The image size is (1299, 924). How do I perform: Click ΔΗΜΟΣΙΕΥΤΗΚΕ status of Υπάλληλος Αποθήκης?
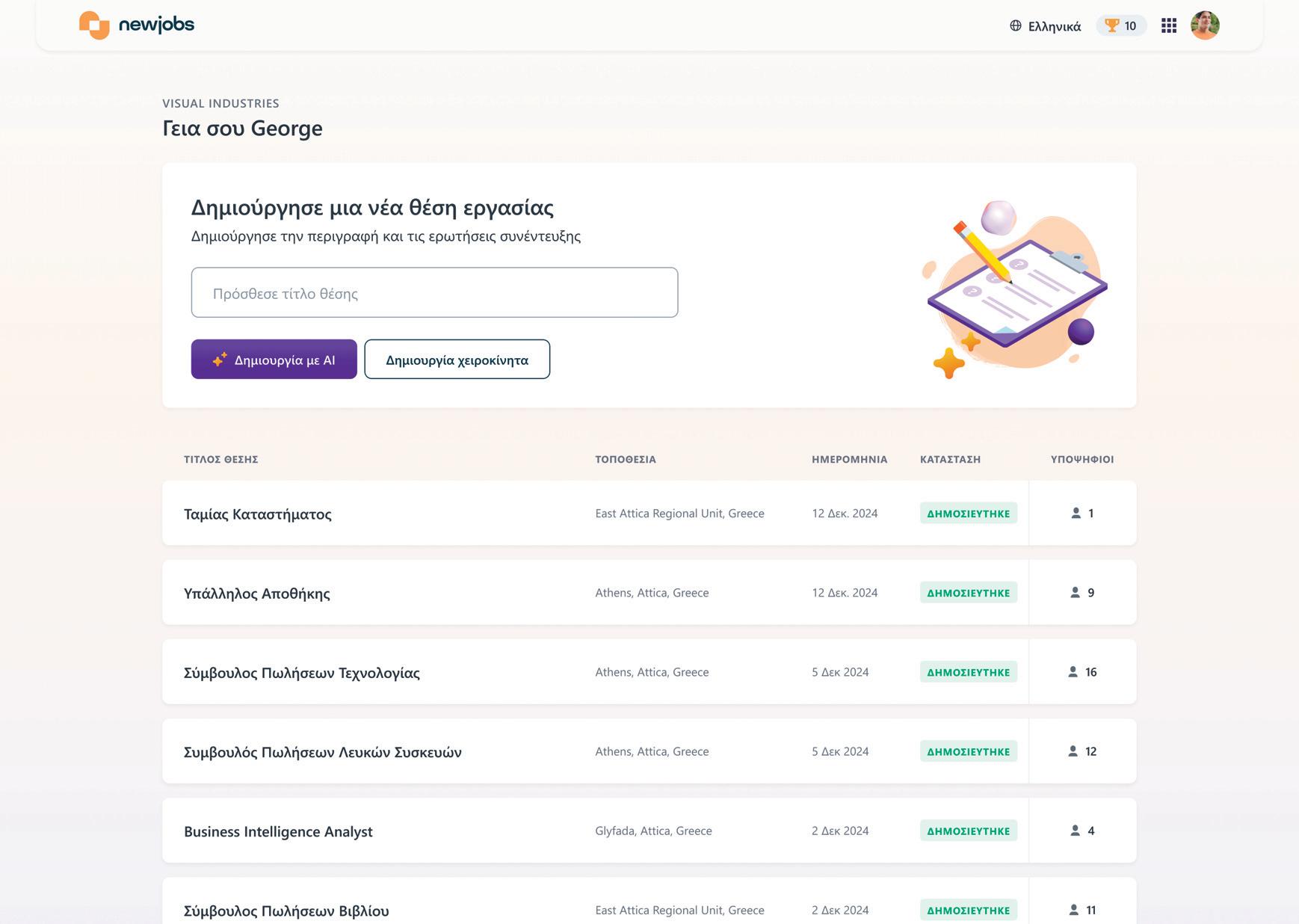click(x=969, y=593)
